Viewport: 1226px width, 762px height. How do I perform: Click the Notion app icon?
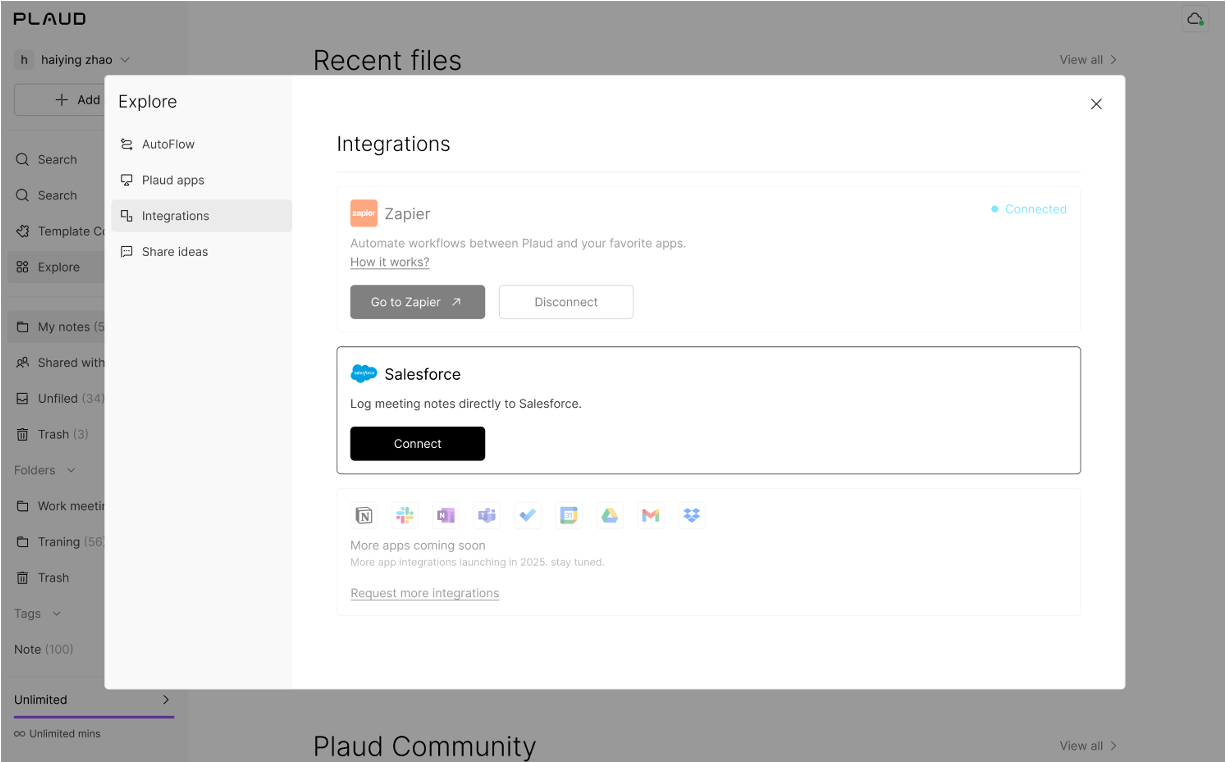(x=364, y=516)
